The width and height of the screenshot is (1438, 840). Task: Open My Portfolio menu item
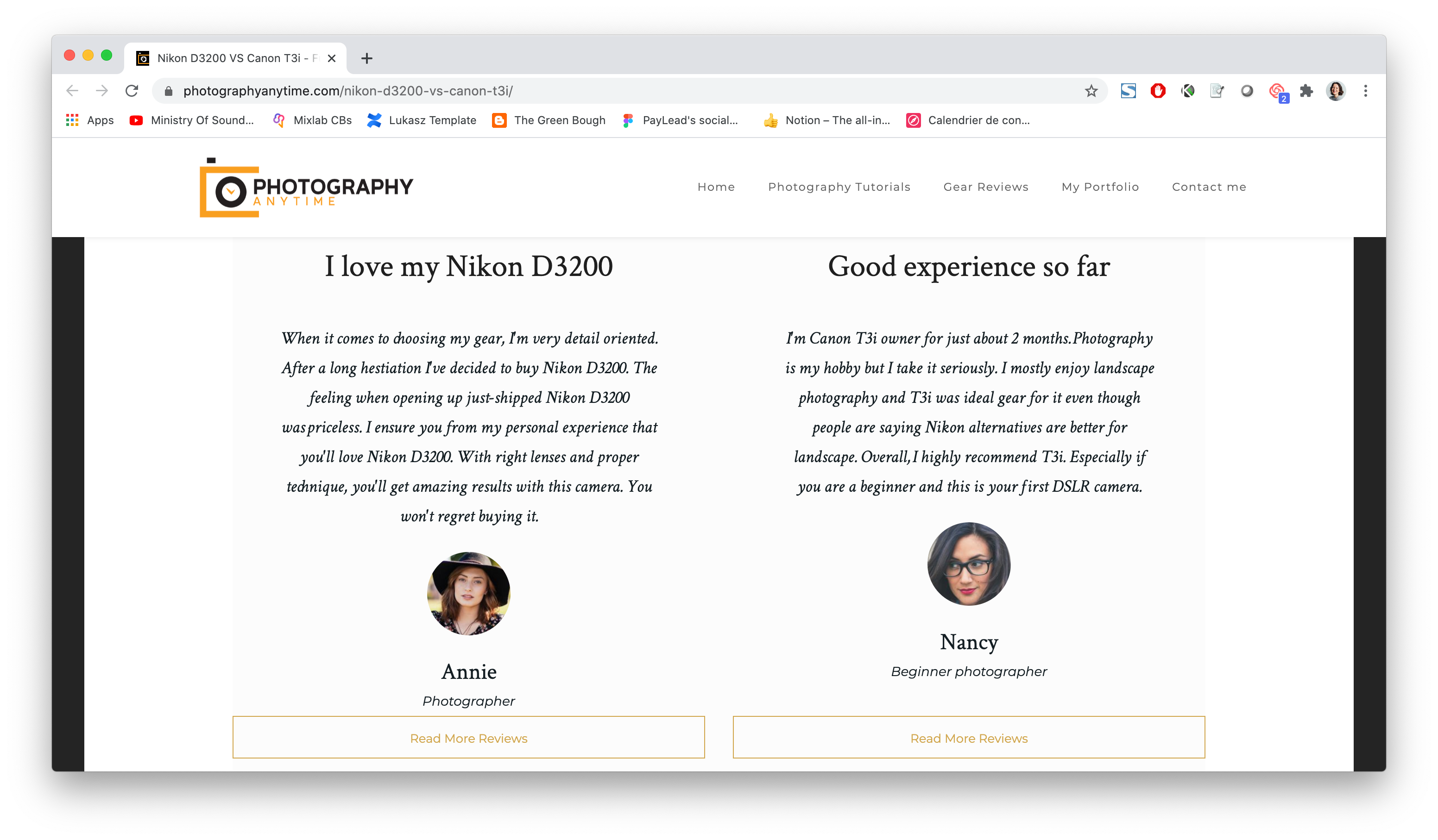pos(1100,187)
